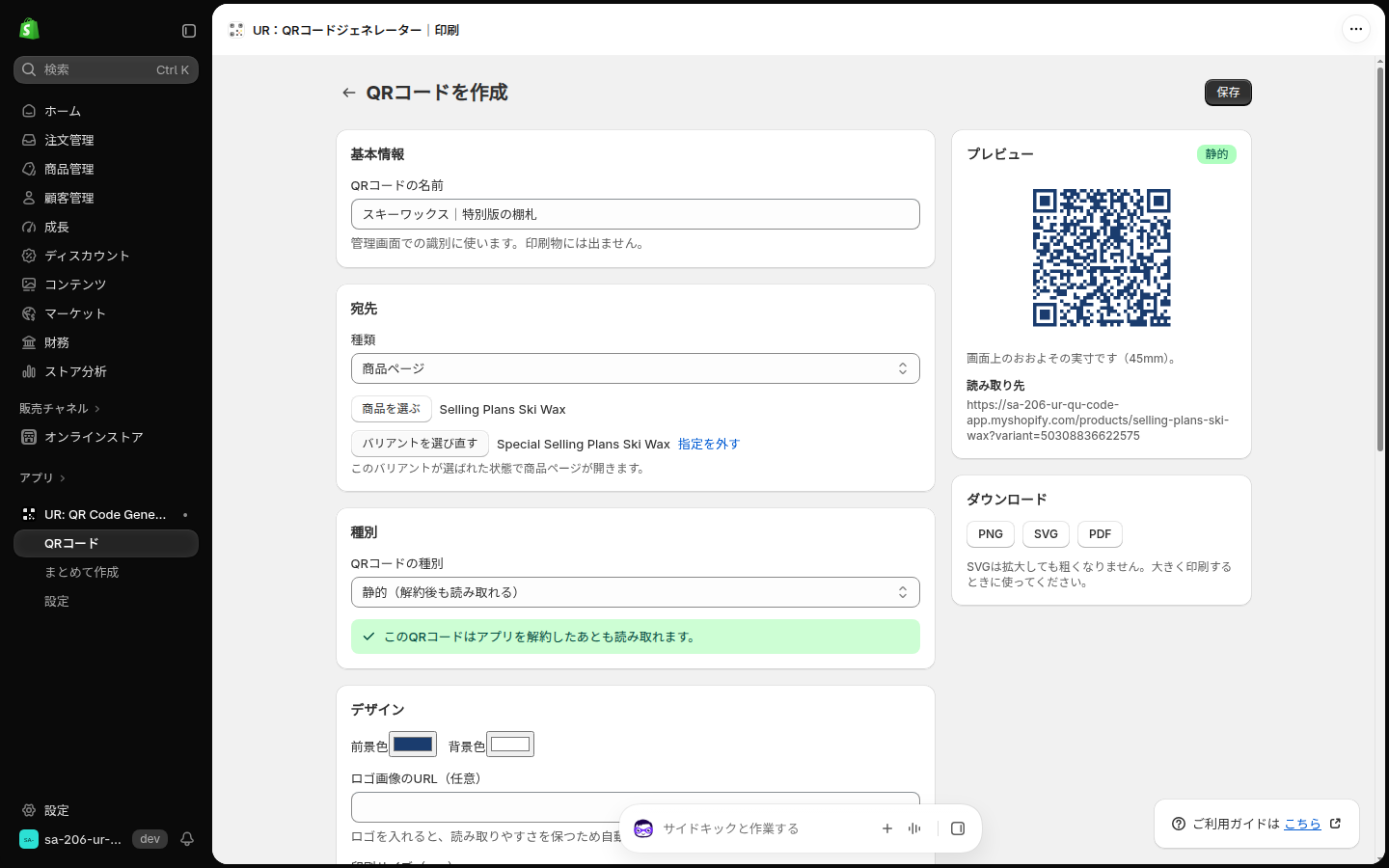Click the 顧客管理 person icon

[x=29, y=198]
